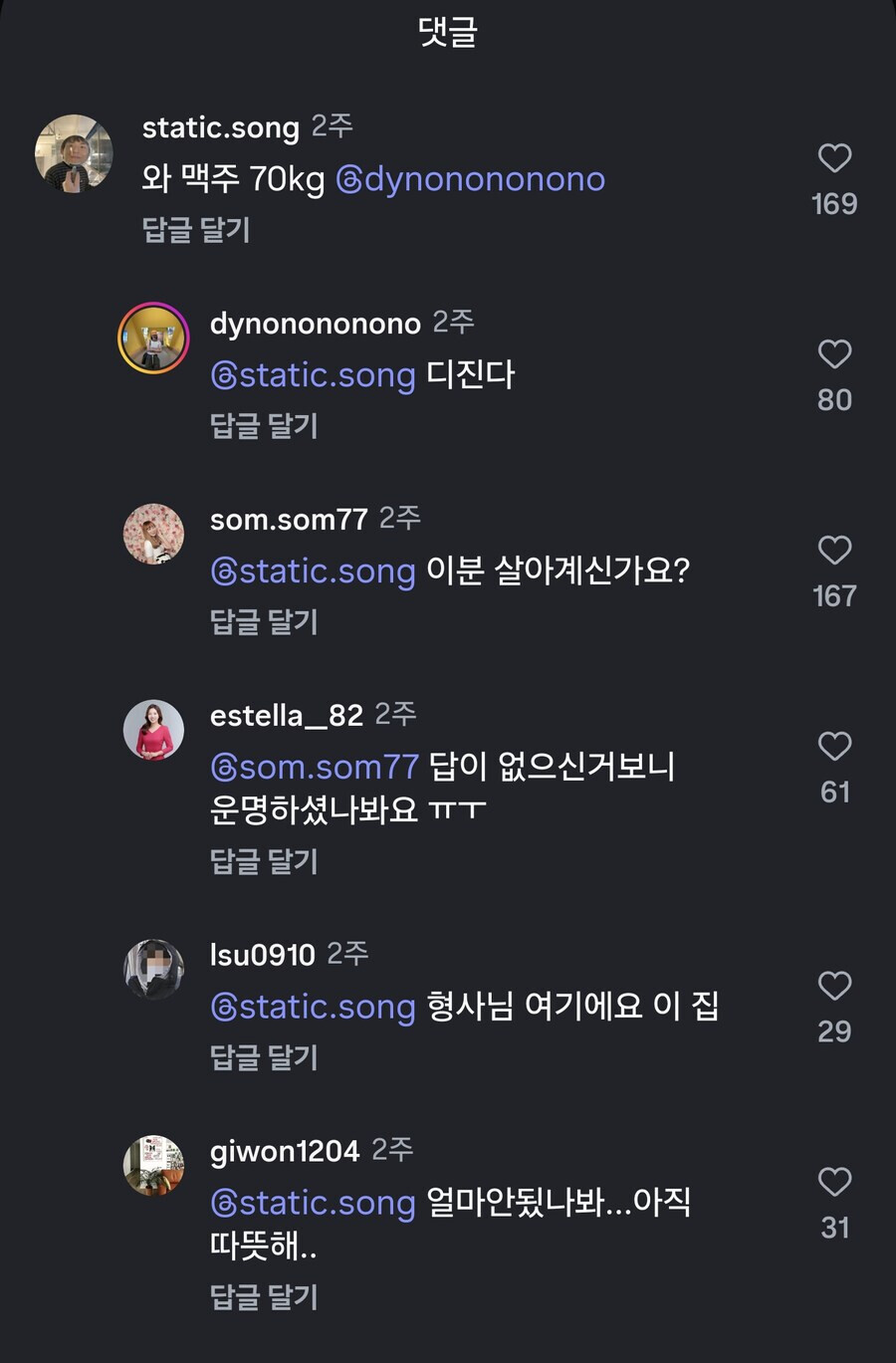Tap the heart on som.som77's comment

click(834, 551)
